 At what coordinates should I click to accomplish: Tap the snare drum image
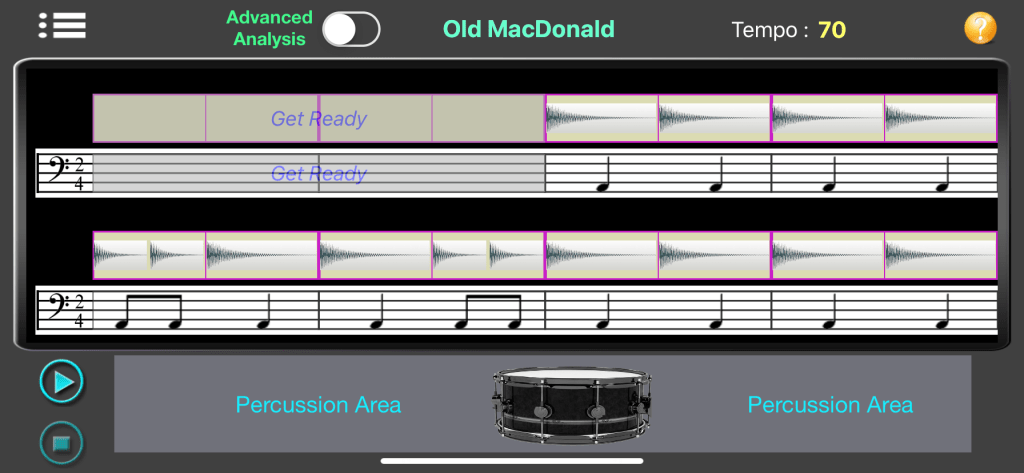572,405
